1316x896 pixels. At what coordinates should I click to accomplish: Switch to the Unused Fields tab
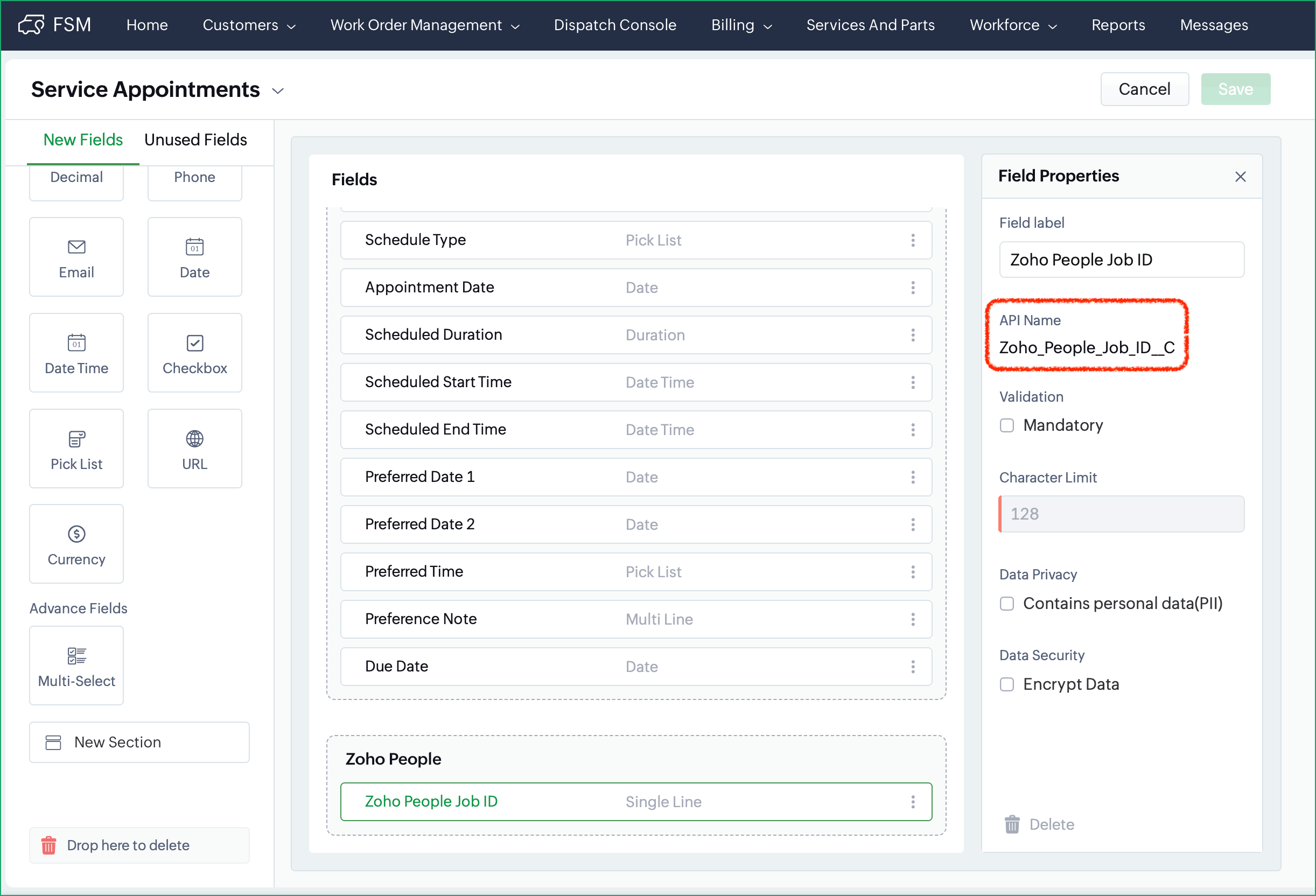pos(195,139)
